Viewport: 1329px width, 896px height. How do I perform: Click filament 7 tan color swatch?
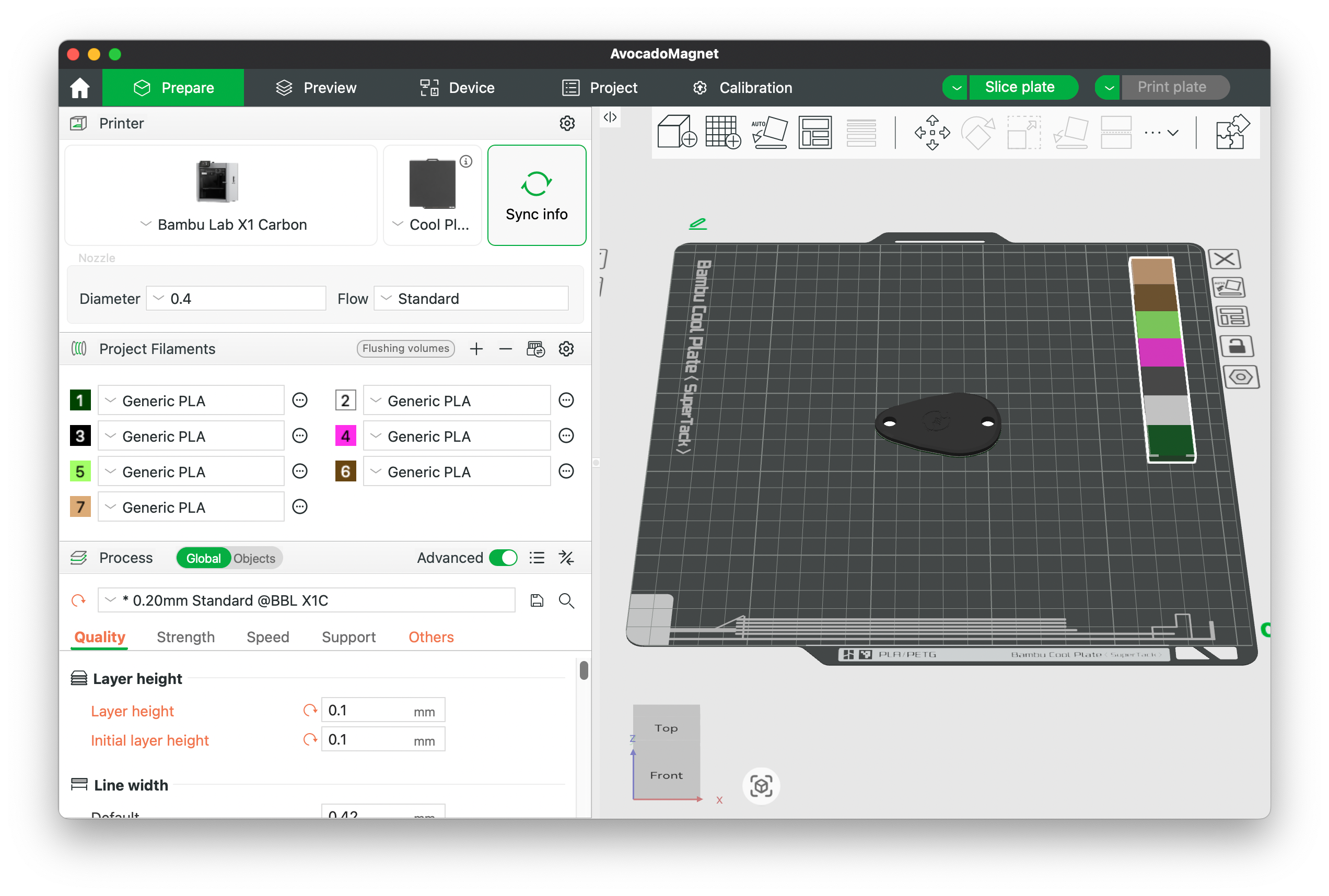80,507
